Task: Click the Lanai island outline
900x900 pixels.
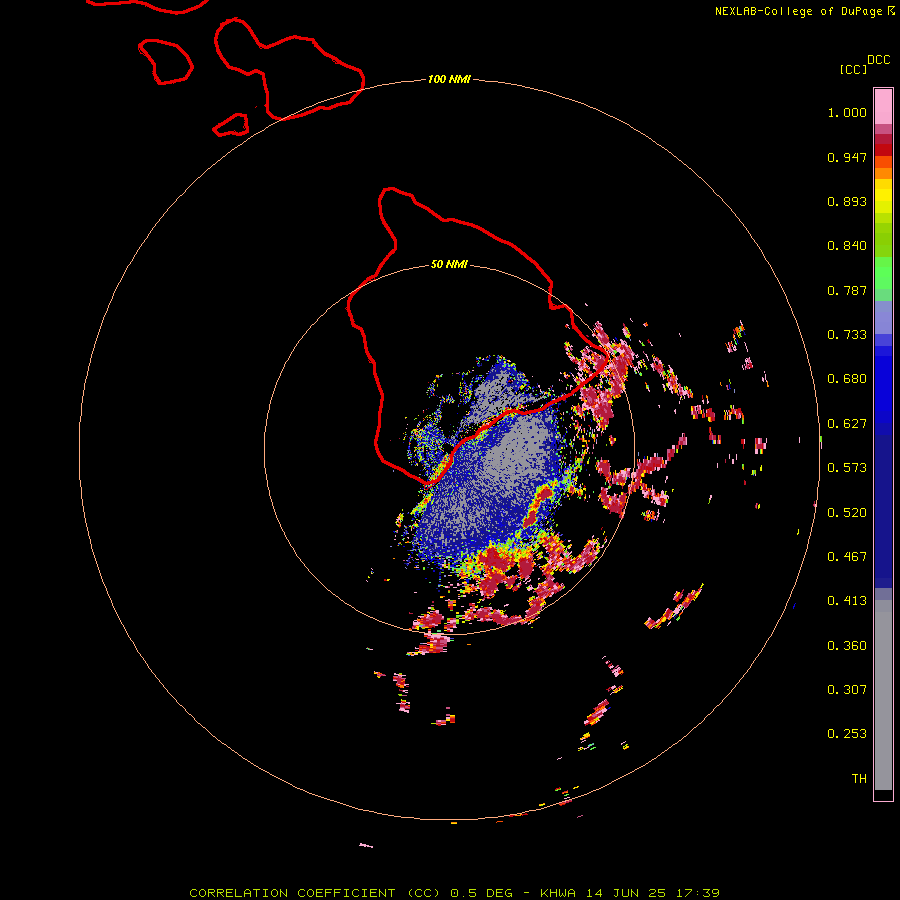Action: (165, 61)
